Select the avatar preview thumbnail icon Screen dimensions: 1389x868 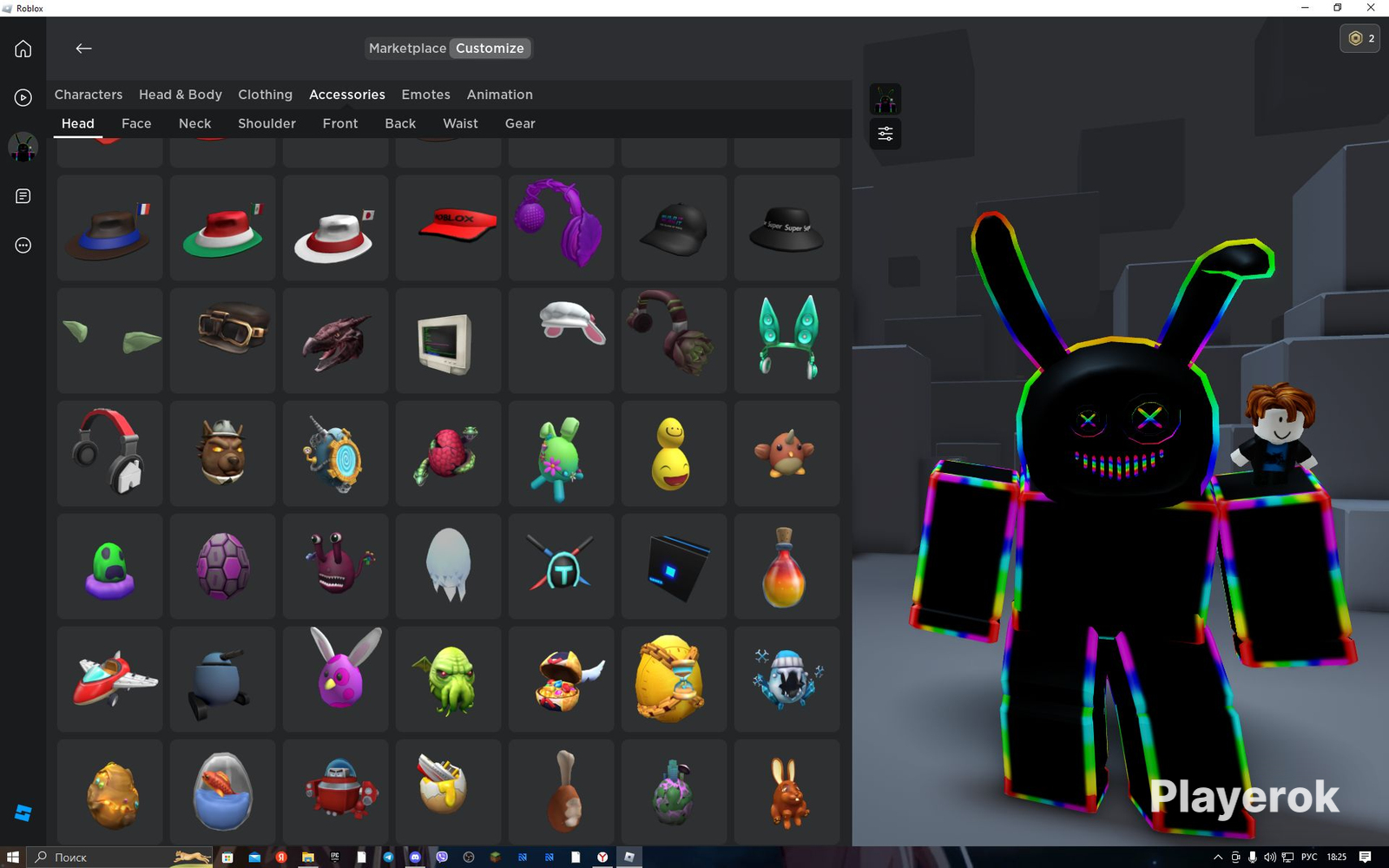pyautogui.click(x=885, y=99)
